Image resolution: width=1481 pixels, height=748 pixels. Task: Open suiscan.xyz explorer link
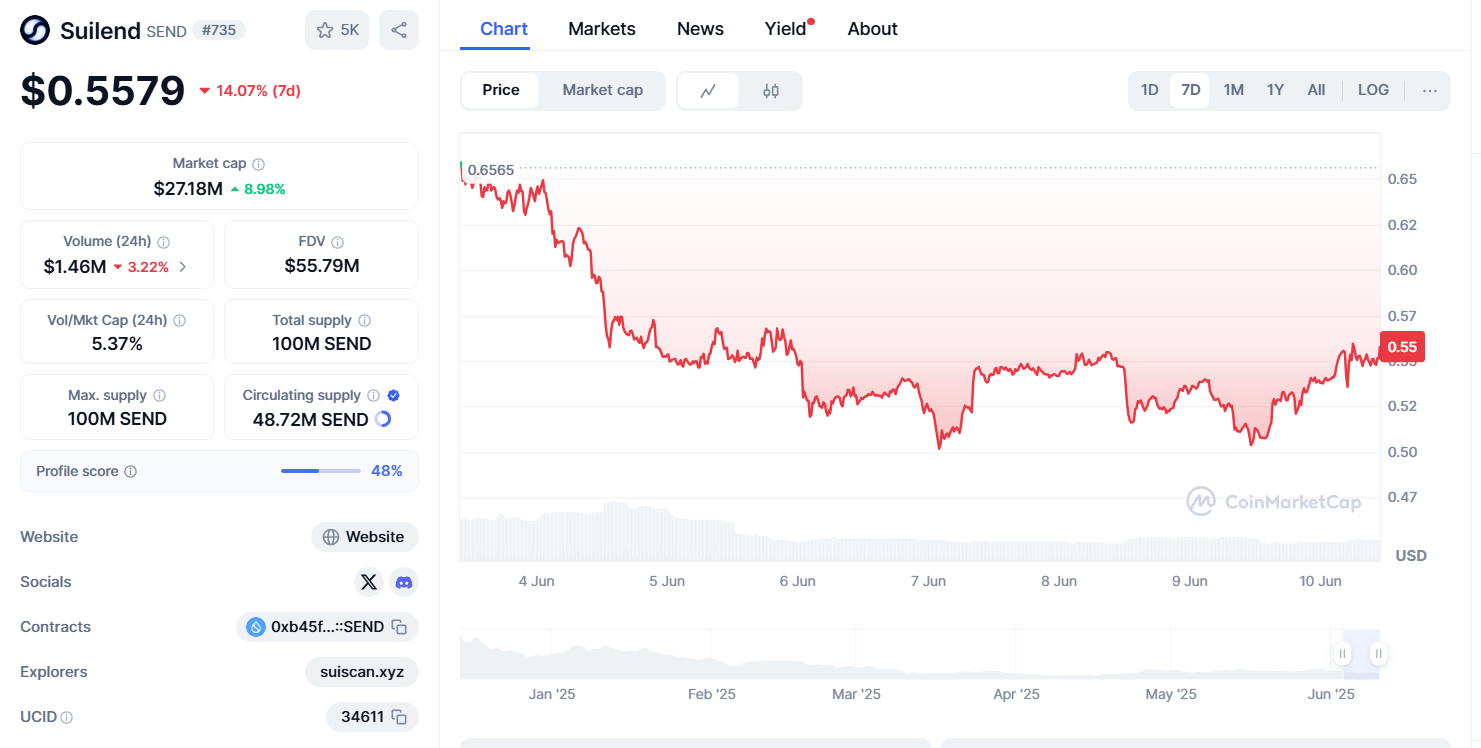click(362, 672)
